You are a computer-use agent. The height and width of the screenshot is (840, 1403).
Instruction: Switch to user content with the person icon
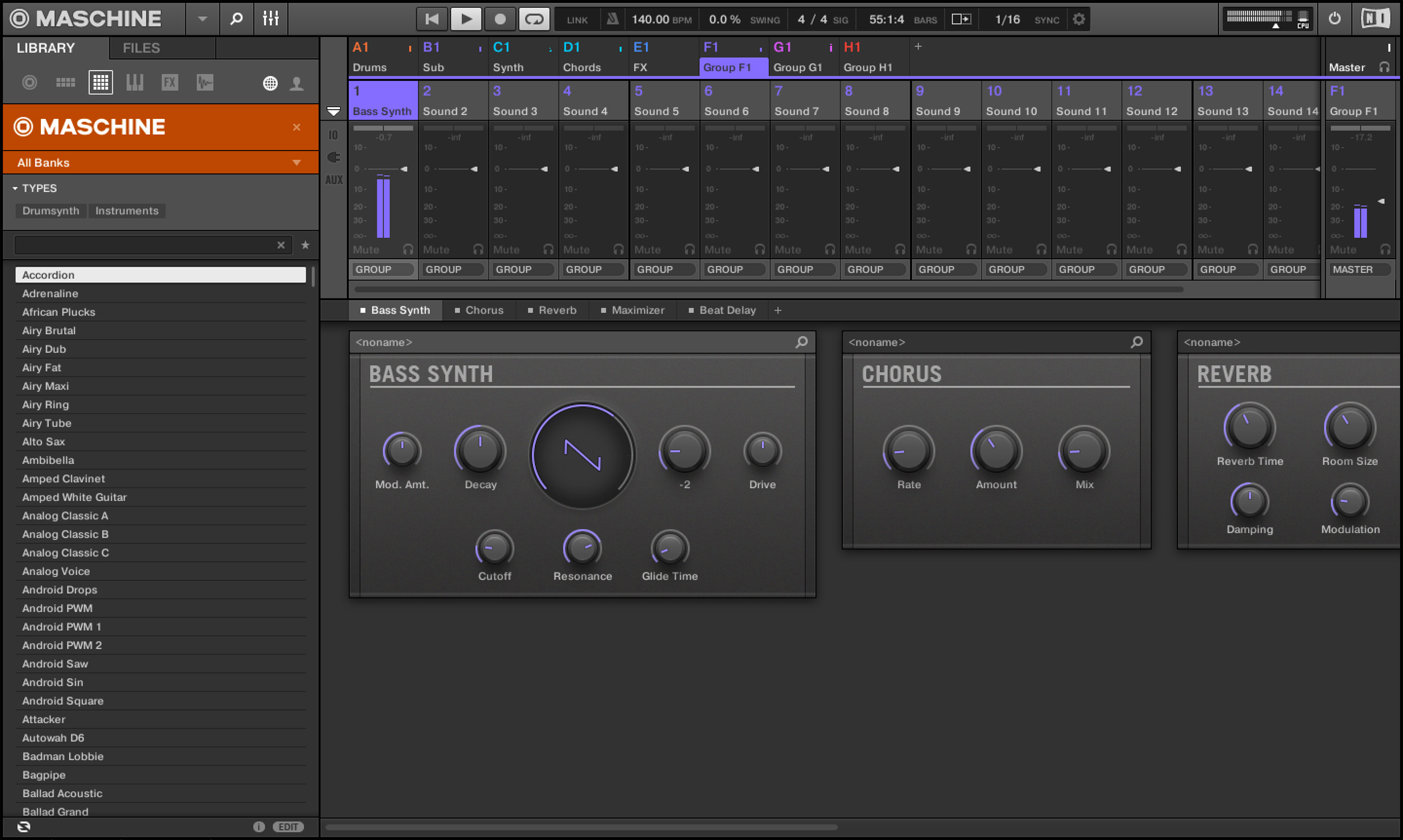pyautogui.click(x=296, y=83)
